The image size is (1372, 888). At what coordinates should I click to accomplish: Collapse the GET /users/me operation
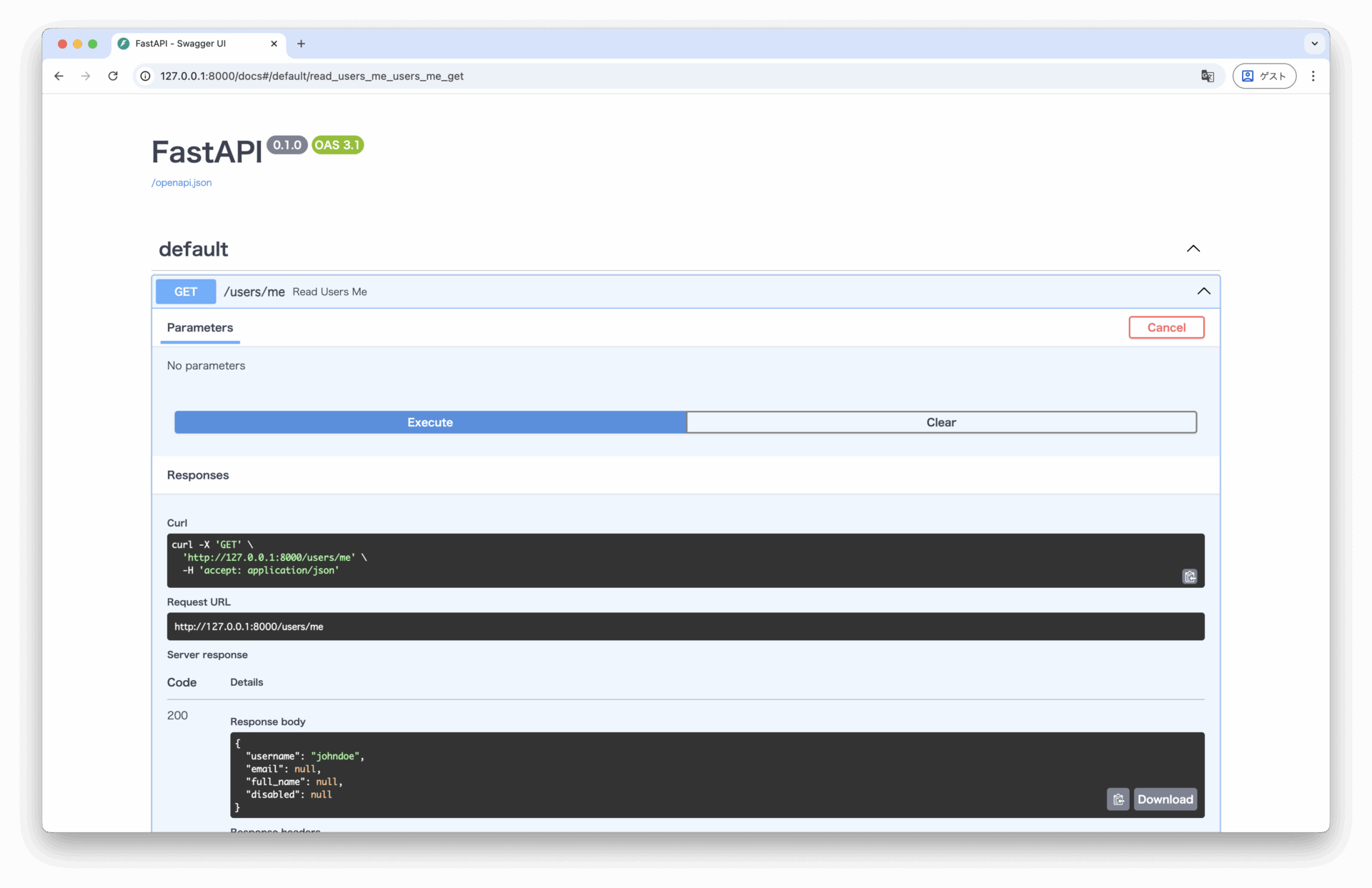point(1203,291)
